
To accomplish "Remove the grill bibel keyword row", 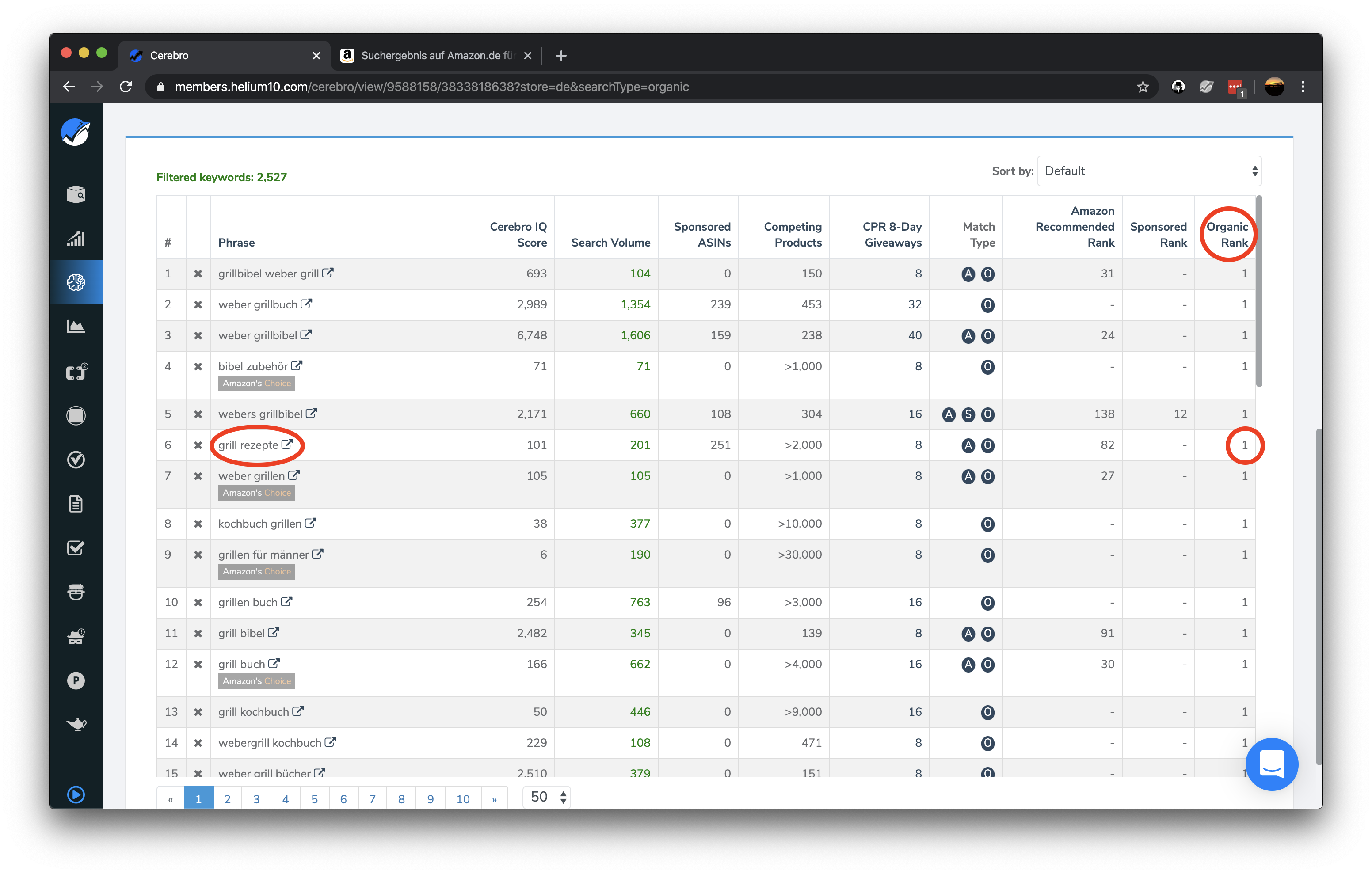I will click(x=198, y=634).
